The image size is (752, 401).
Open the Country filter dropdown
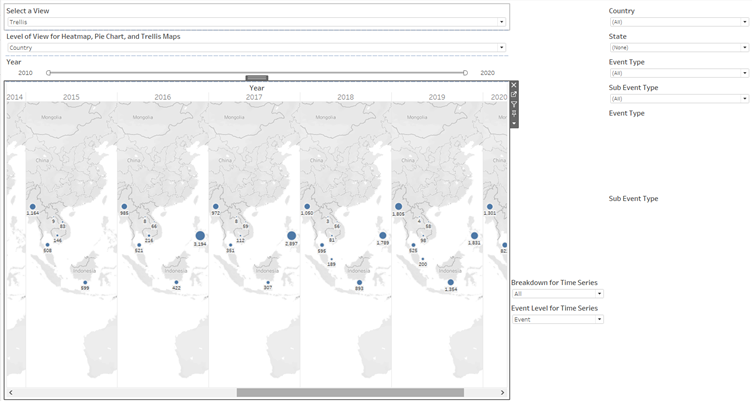click(678, 21)
